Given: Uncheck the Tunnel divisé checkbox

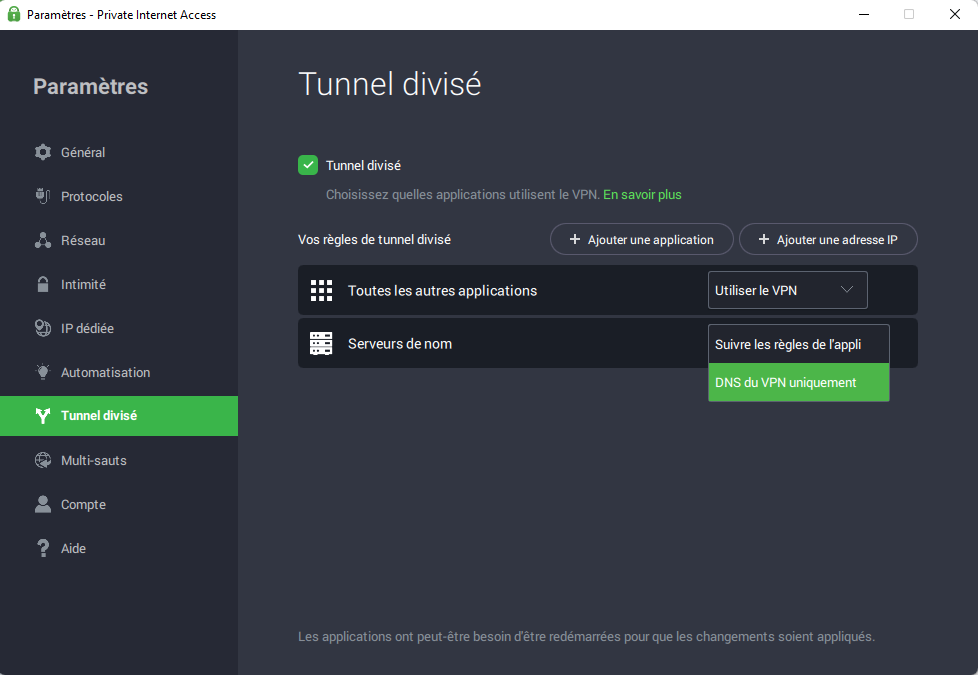Looking at the screenshot, I should (x=308, y=165).
